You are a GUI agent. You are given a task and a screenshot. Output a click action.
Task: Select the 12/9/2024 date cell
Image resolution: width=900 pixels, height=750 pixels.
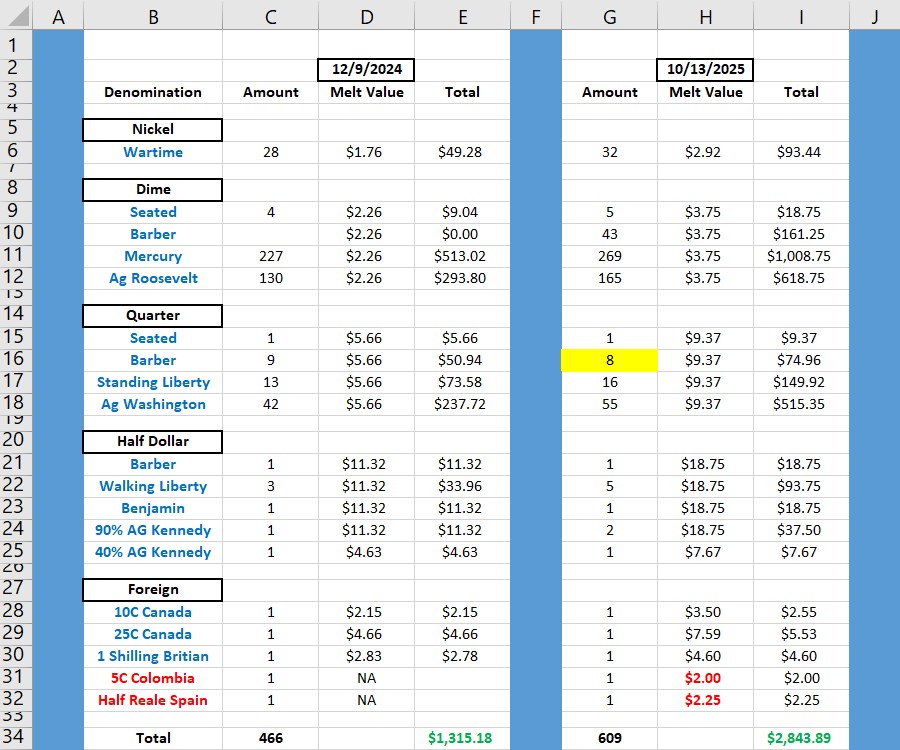coord(366,69)
